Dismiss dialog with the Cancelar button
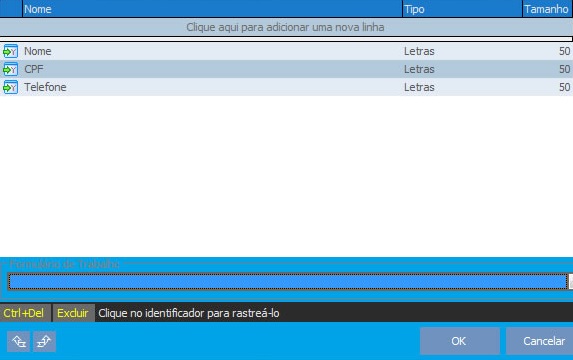Viewport: 573px width, 360px height. click(540, 341)
